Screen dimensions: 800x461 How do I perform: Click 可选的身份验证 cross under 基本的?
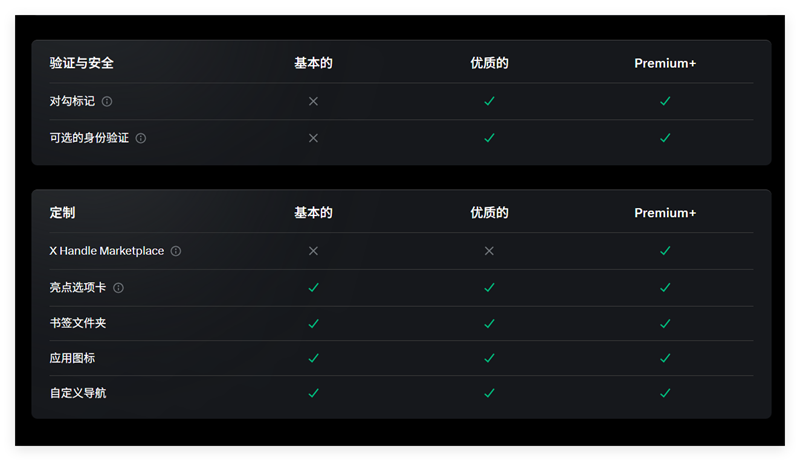pos(313,138)
